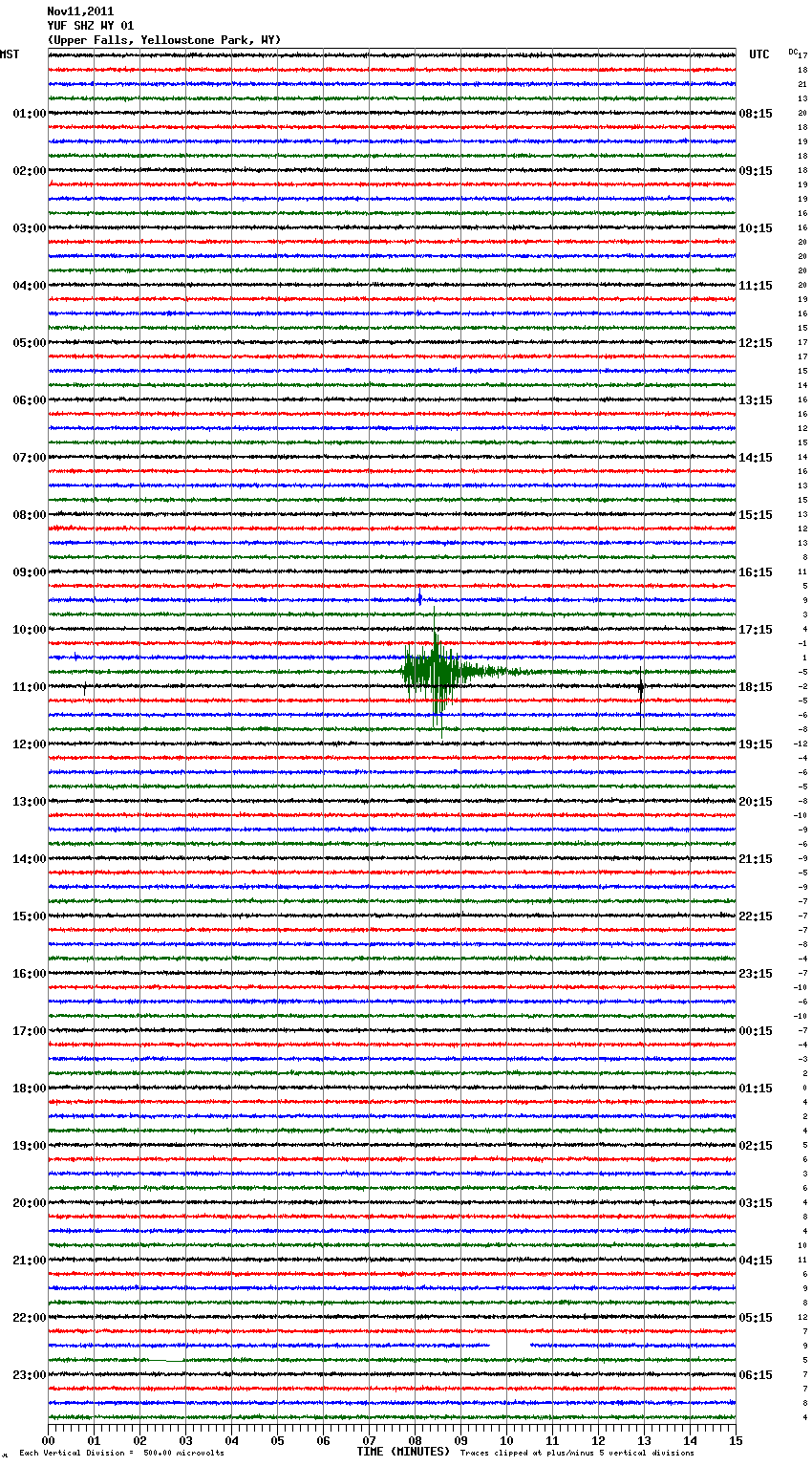Click the 14:15 UTC time label

(756, 458)
